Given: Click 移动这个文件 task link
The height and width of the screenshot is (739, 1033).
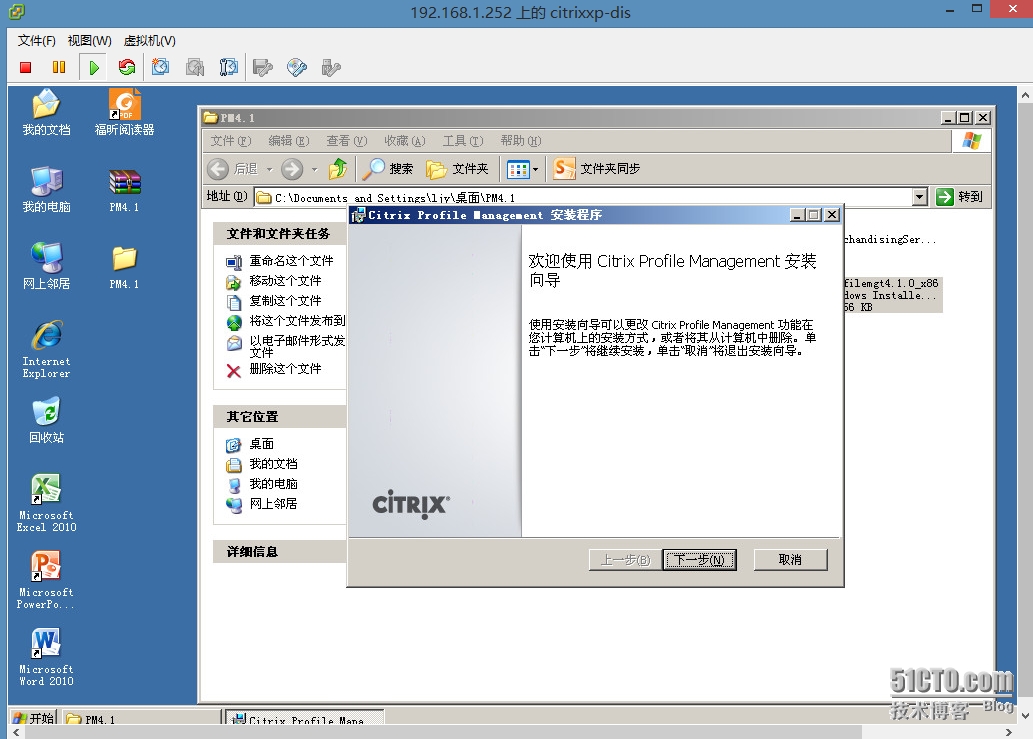Looking at the screenshot, I should point(285,281).
